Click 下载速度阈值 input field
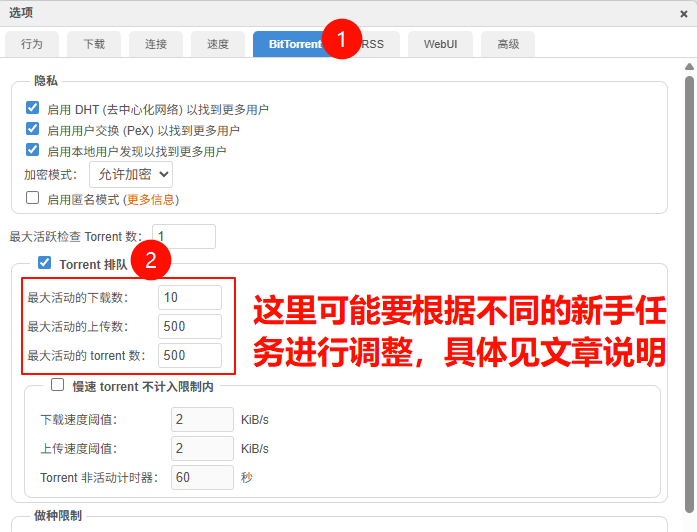The width and height of the screenshot is (697, 532). tap(202, 419)
